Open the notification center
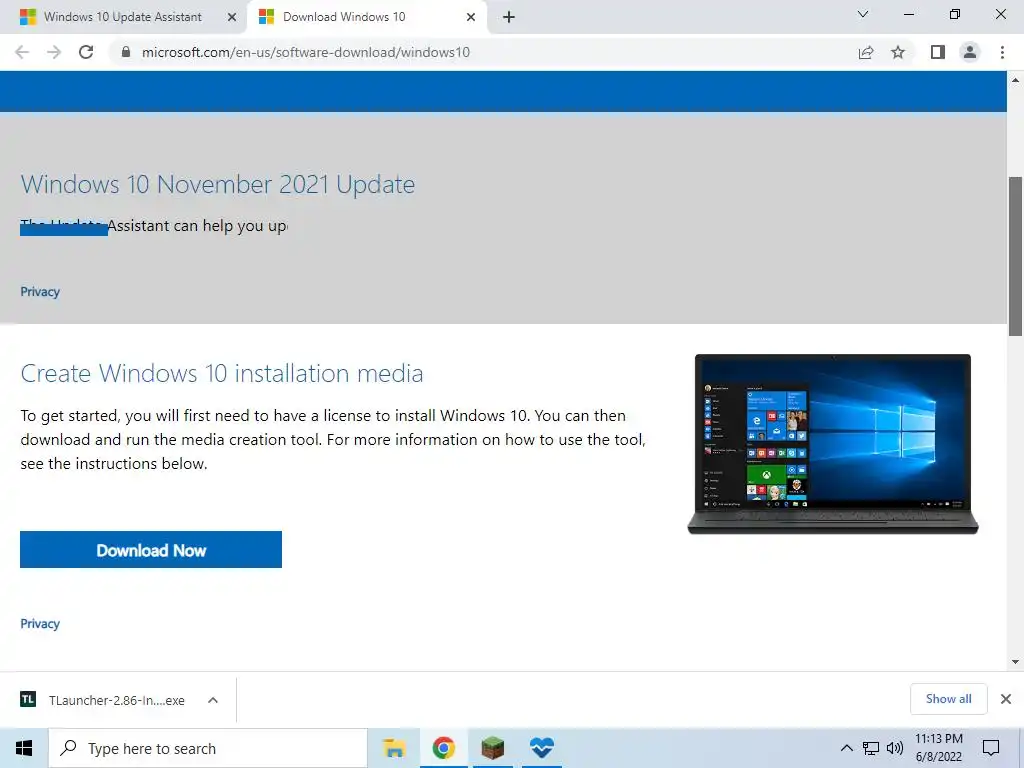This screenshot has height=768, width=1024. click(991, 748)
